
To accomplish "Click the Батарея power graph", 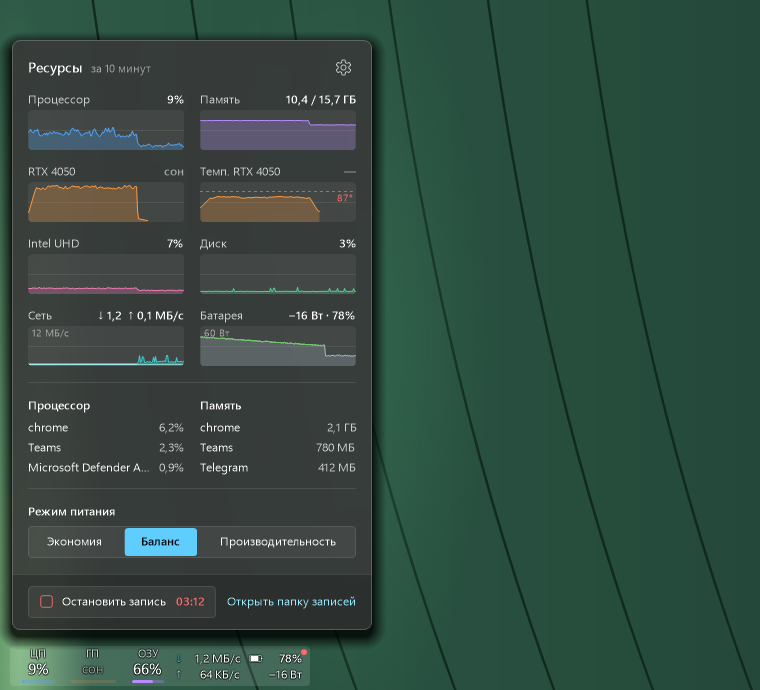I will point(278,346).
